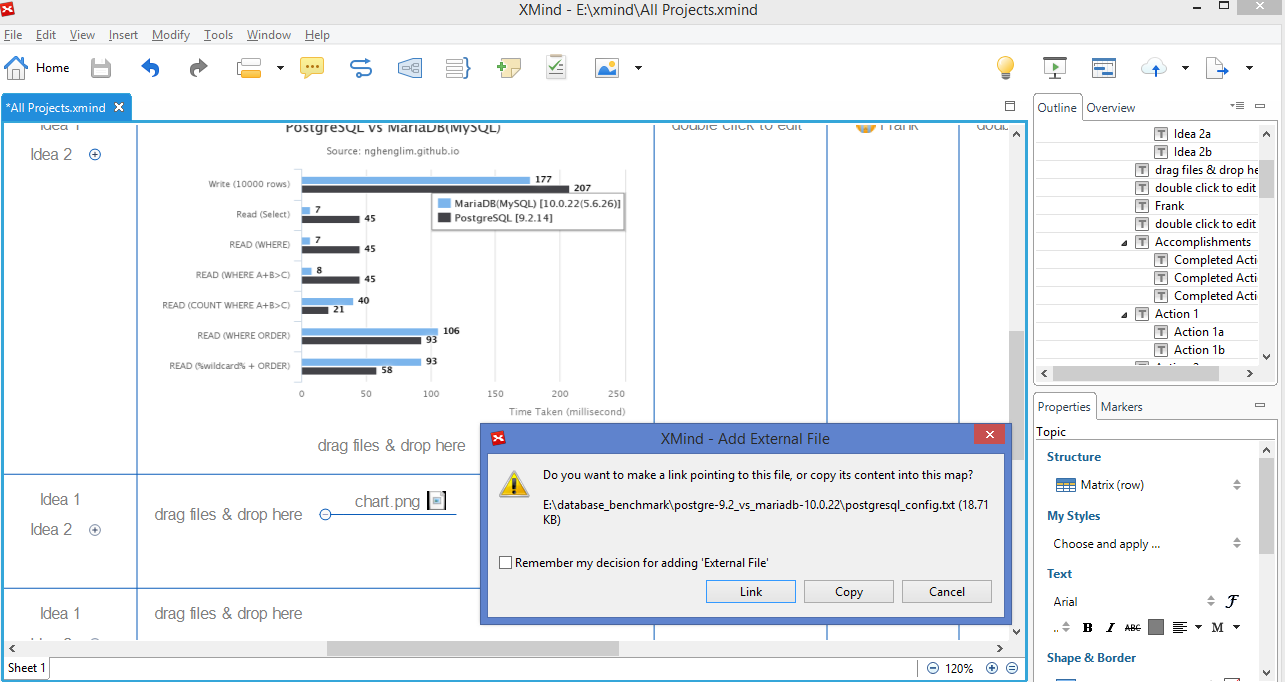
Task: Collapse chart.png subtopic branch
Action: (325, 514)
